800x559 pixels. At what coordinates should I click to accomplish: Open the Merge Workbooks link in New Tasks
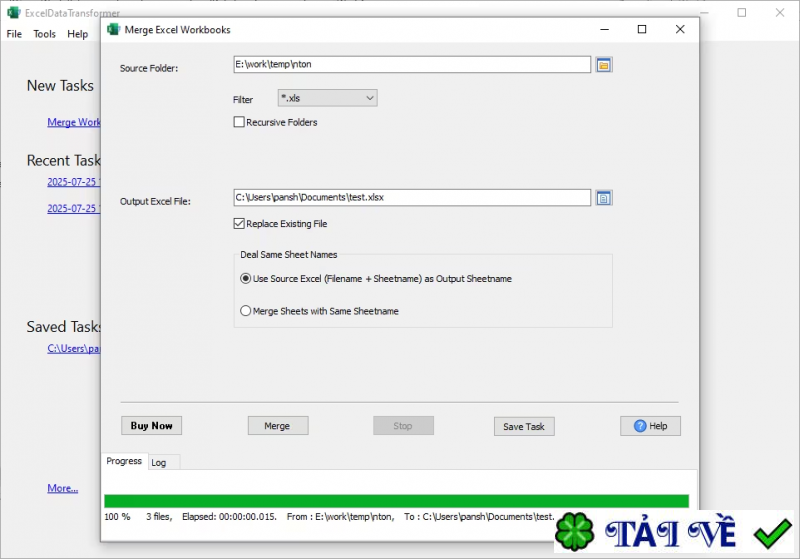[x=74, y=122]
